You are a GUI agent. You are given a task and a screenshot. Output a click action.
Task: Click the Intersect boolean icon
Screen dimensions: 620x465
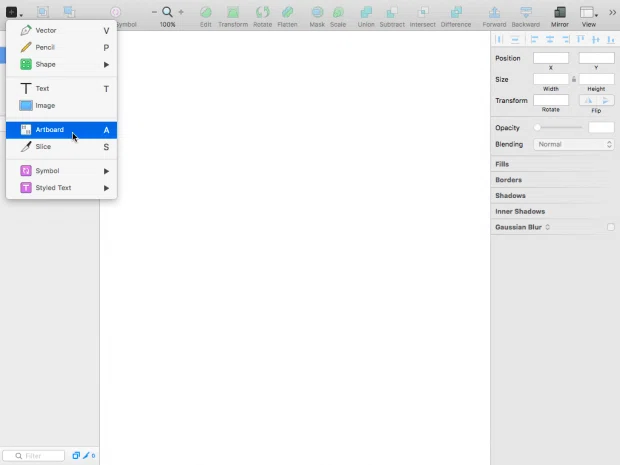pos(423,12)
